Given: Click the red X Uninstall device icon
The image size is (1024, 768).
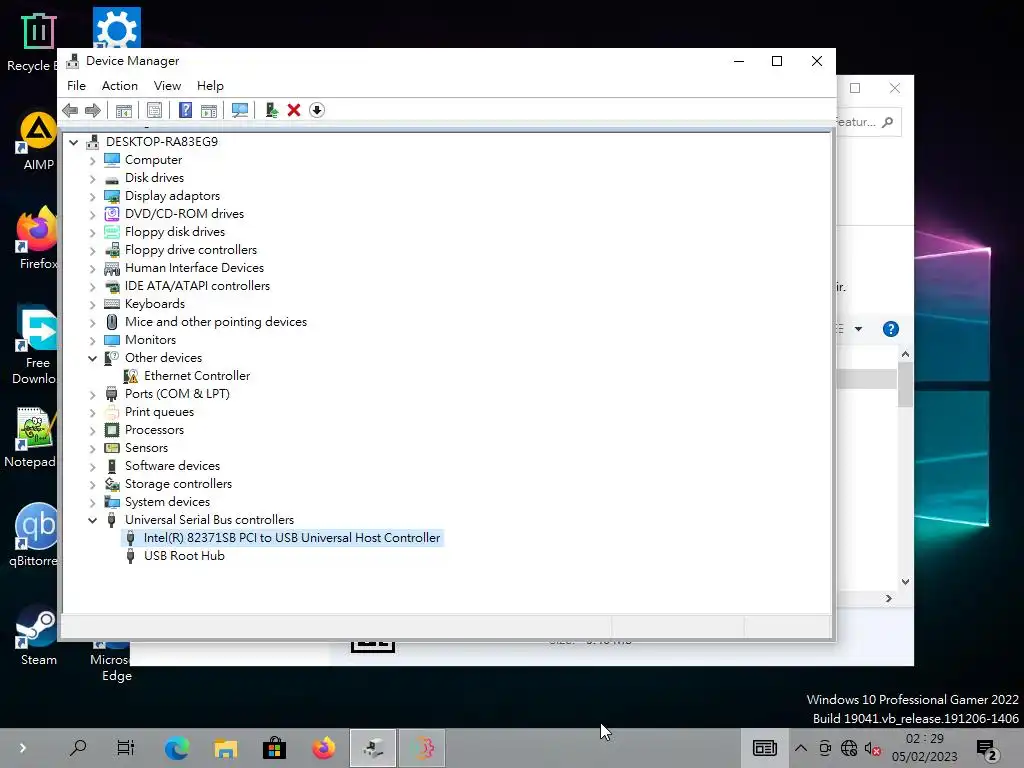Looking at the screenshot, I should [294, 110].
